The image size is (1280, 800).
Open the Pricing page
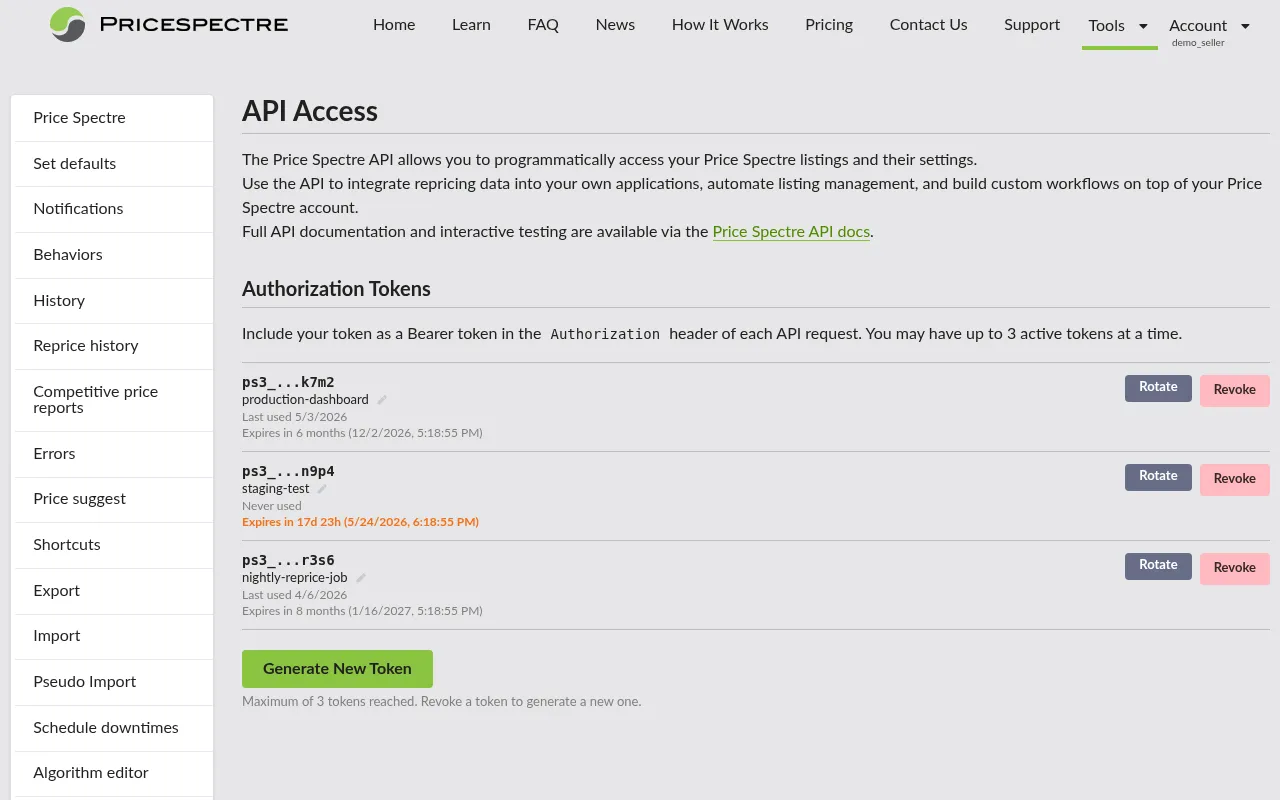point(829,25)
